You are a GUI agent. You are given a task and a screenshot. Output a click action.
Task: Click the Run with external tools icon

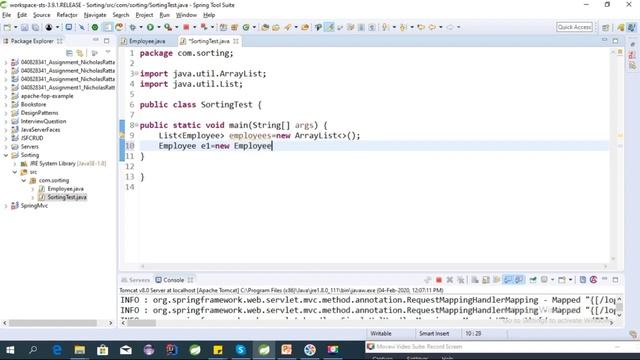(168, 27)
